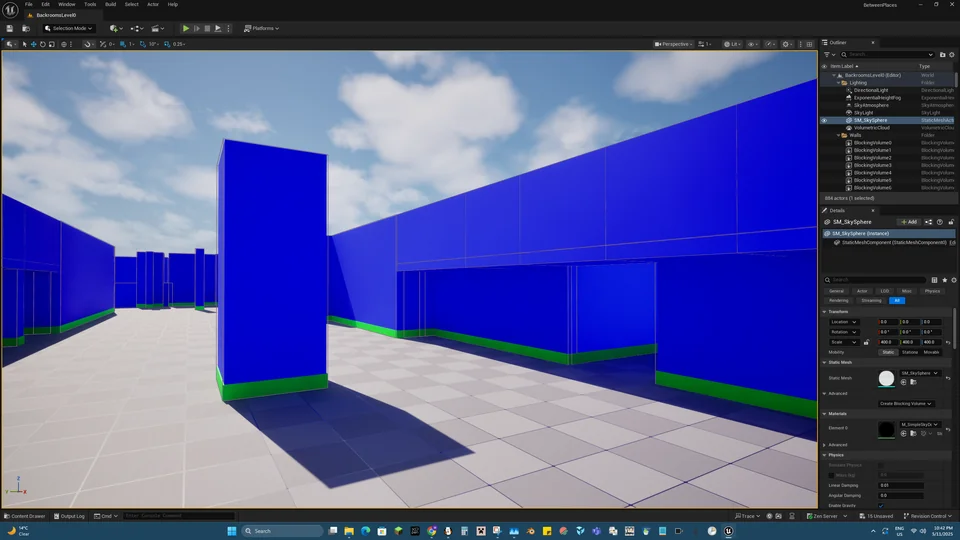Click the Static Mesh sphere thumbnail
This screenshot has height=540, width=960.
[886, 379]
